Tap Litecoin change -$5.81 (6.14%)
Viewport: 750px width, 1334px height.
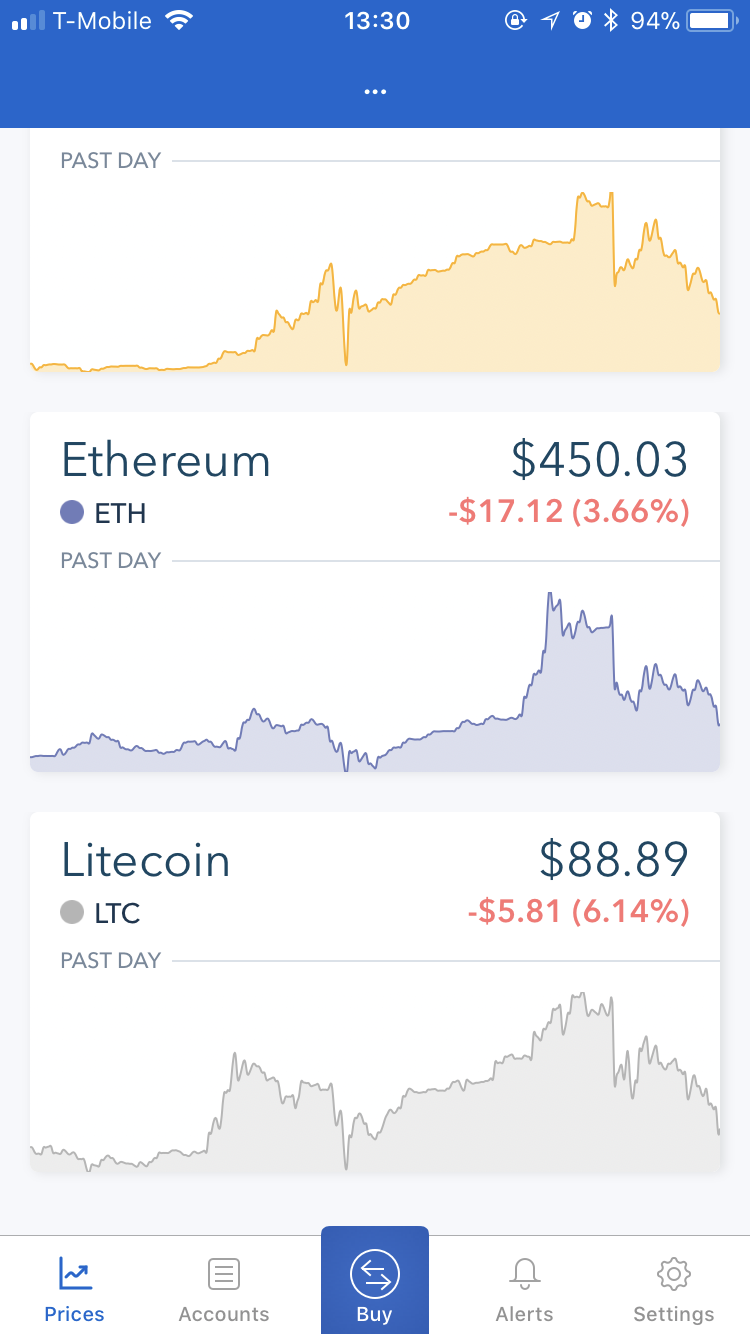pos(578,912)
